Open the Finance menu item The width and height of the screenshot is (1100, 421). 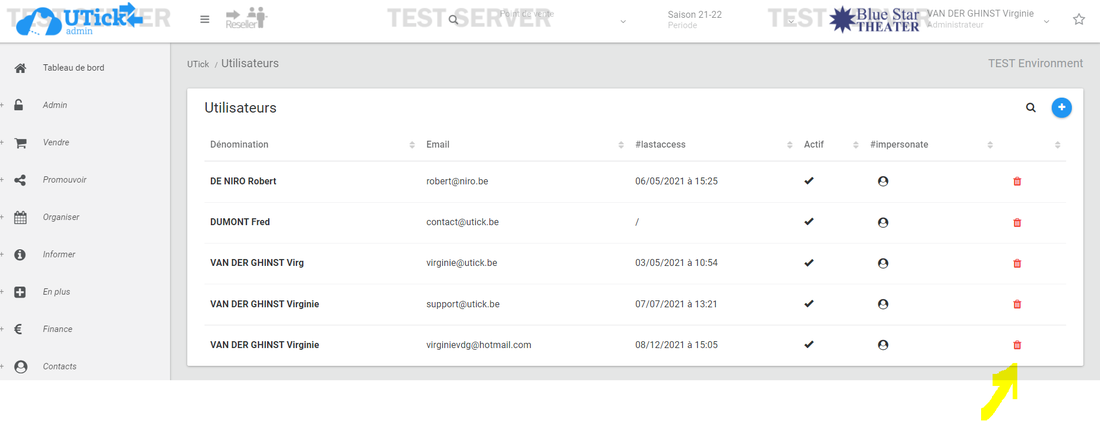(57, 329)
